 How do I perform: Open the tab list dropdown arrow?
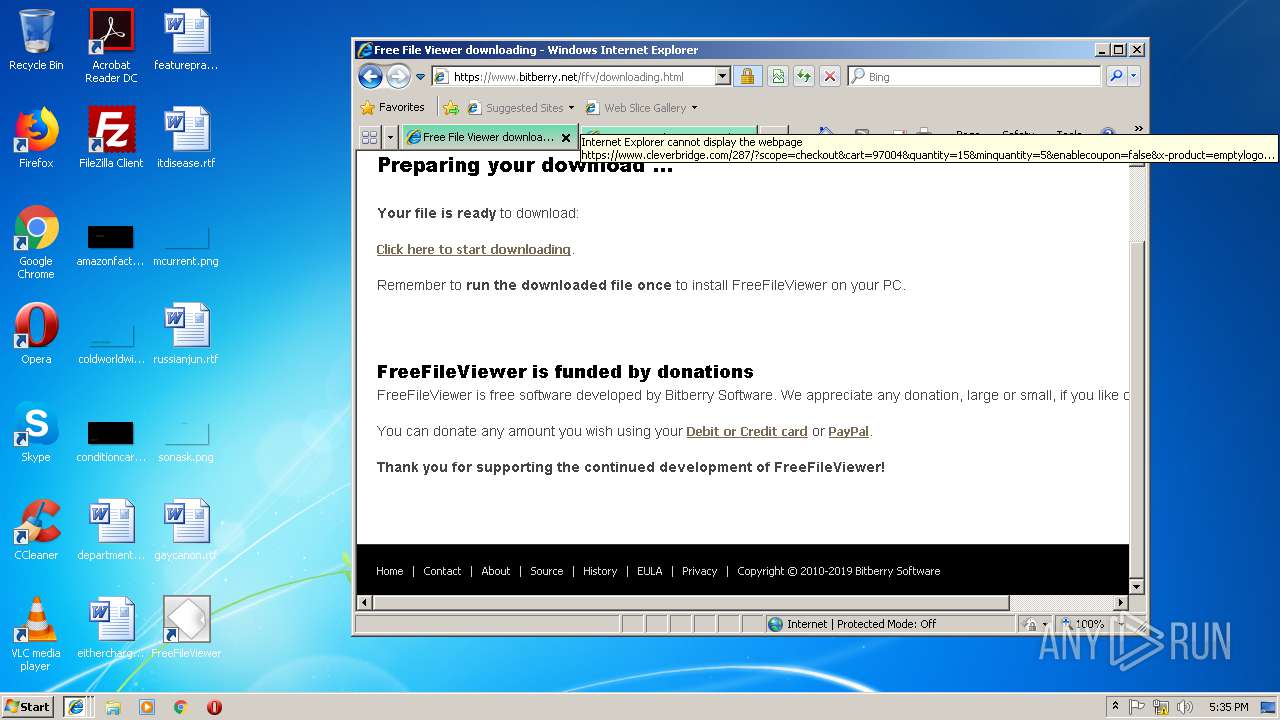pos(390,137)
